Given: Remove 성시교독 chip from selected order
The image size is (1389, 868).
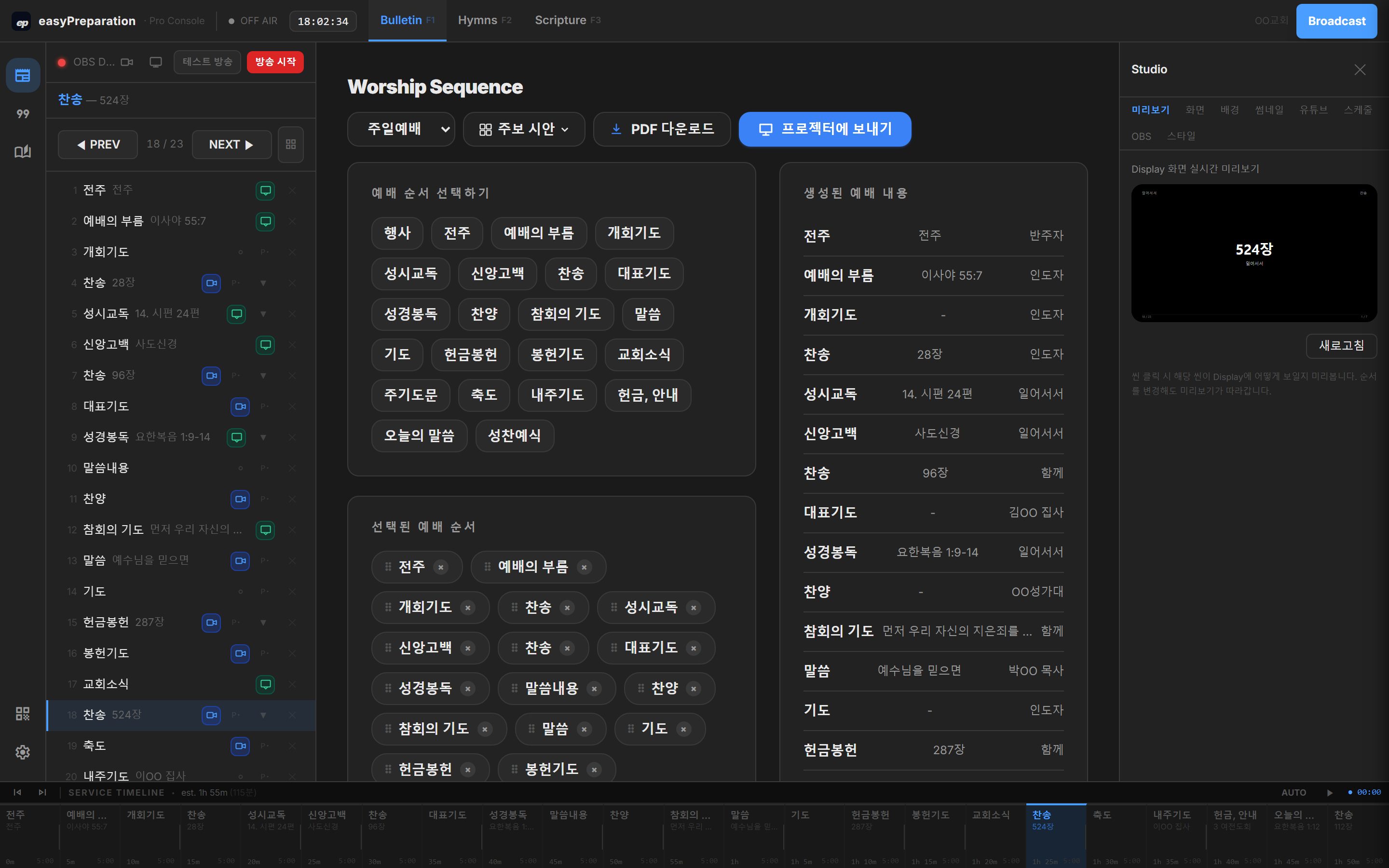Looking at the screenshot, I should click(694, 608).
